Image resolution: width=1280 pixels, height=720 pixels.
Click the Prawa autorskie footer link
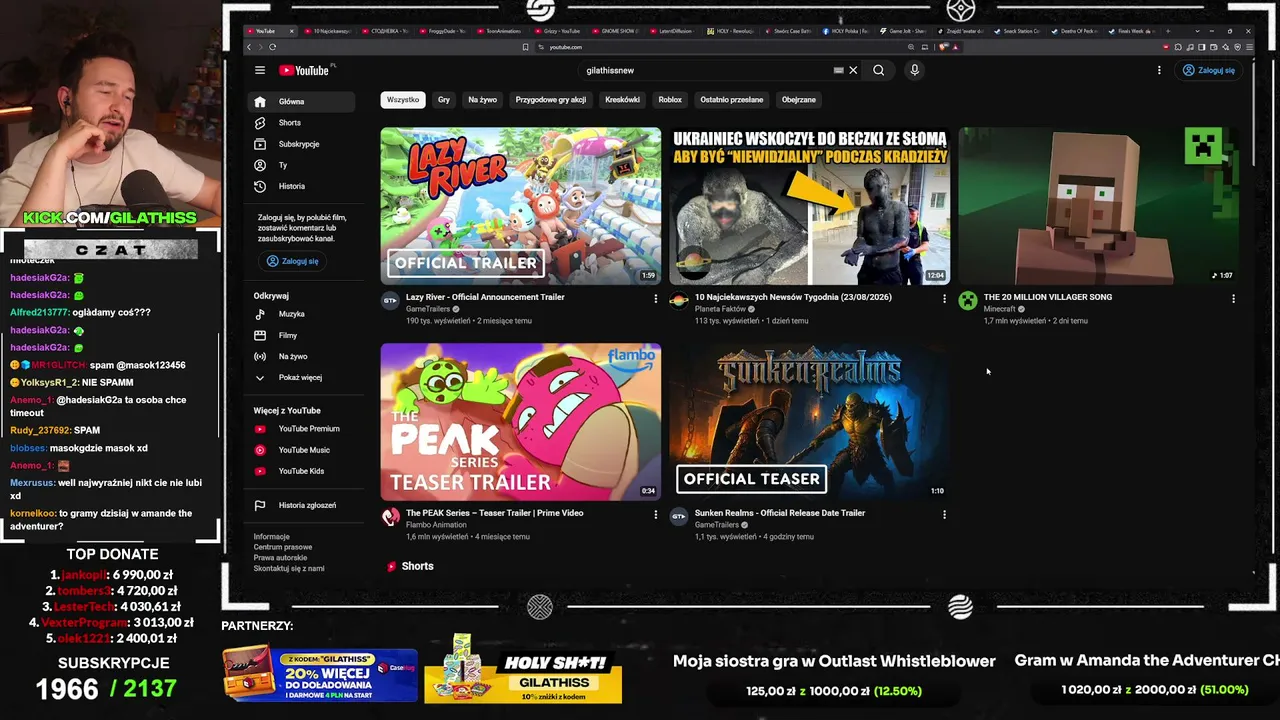pyautogui.click(x=281, y=558)
